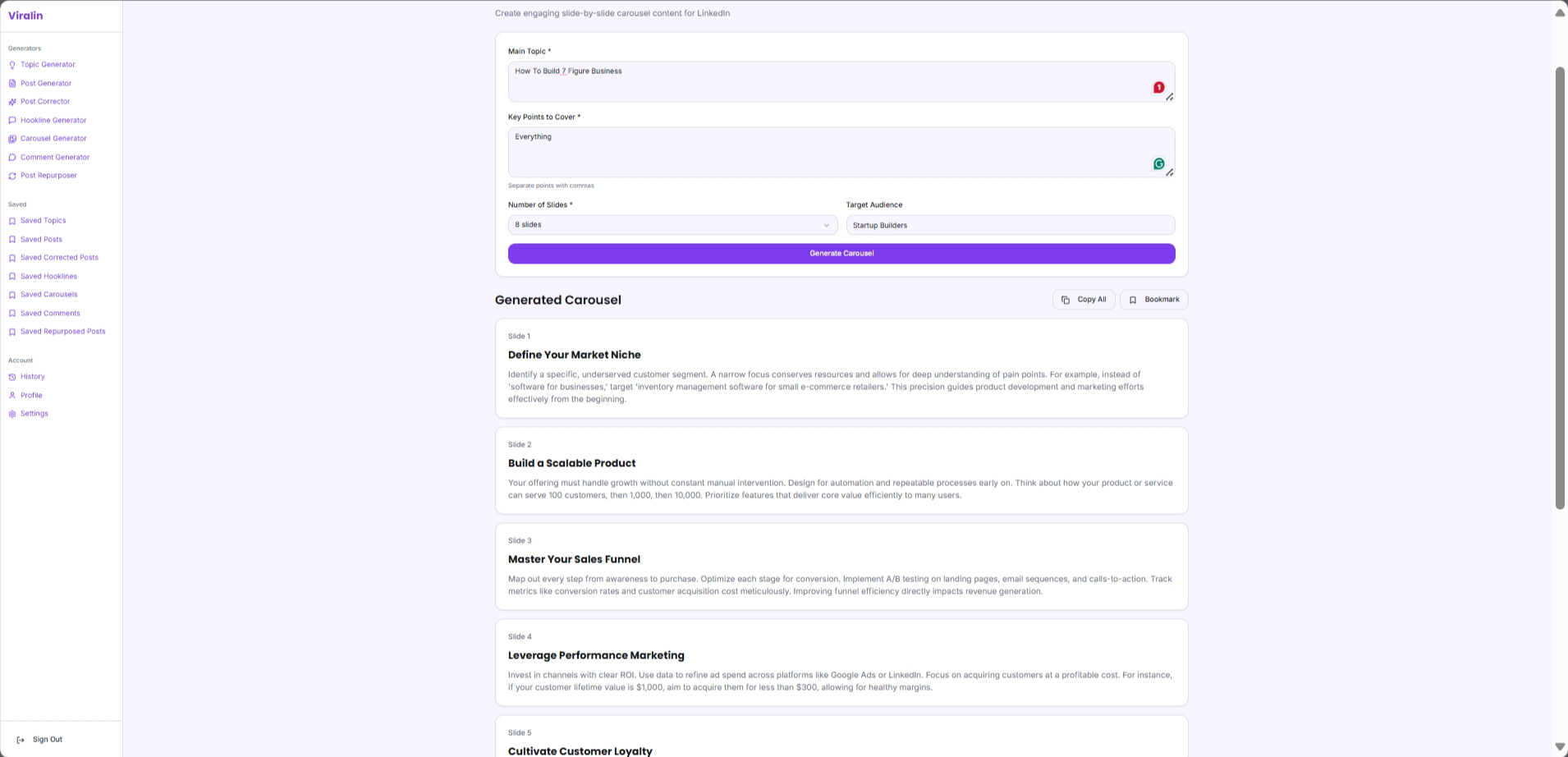Click the scrollbar up arrow

1560,12
